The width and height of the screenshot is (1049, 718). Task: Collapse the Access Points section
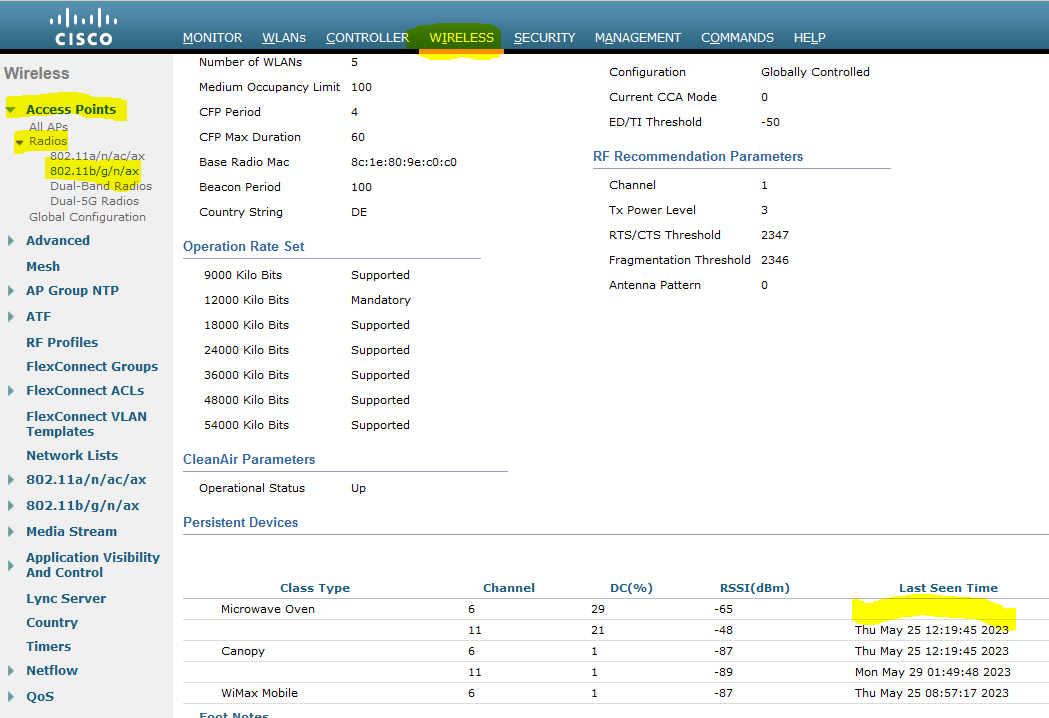[12, 108]
